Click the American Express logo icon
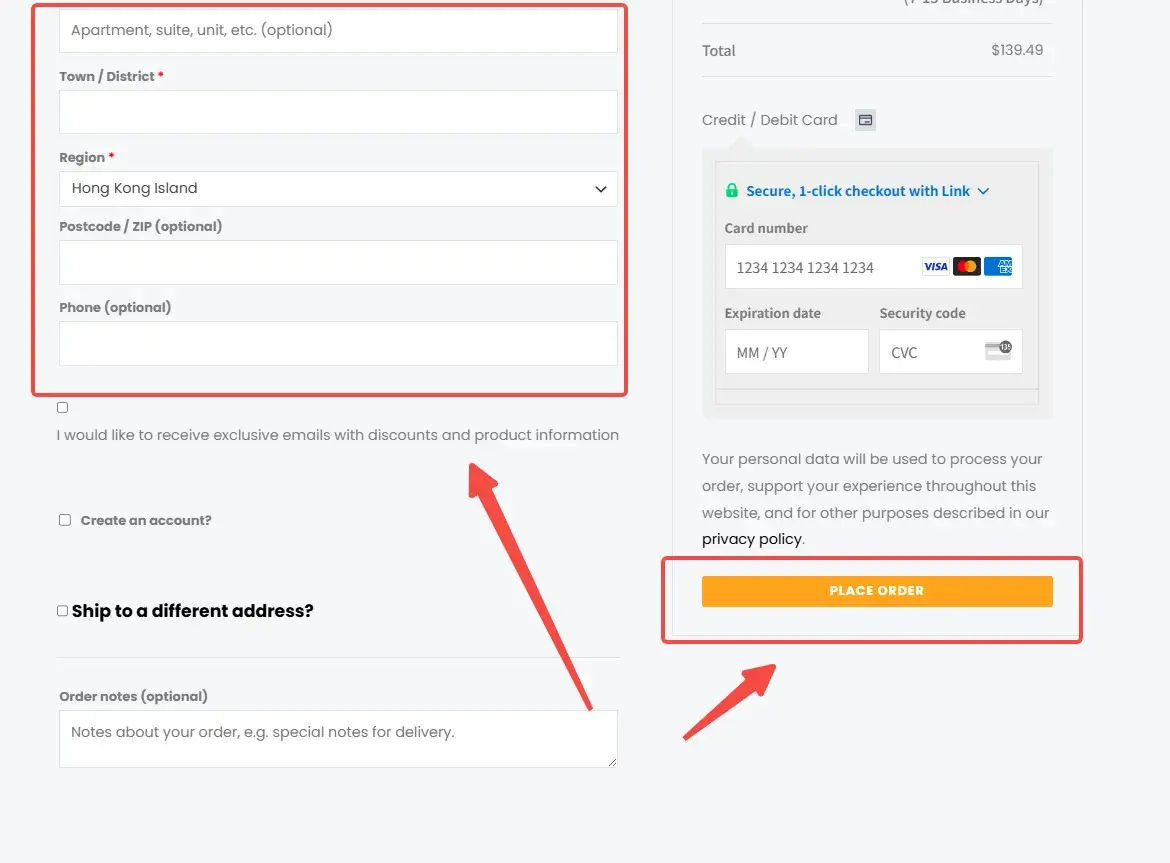Image resolution: width=1170 pixels, height=863 pixels. [x=998, y=266]
